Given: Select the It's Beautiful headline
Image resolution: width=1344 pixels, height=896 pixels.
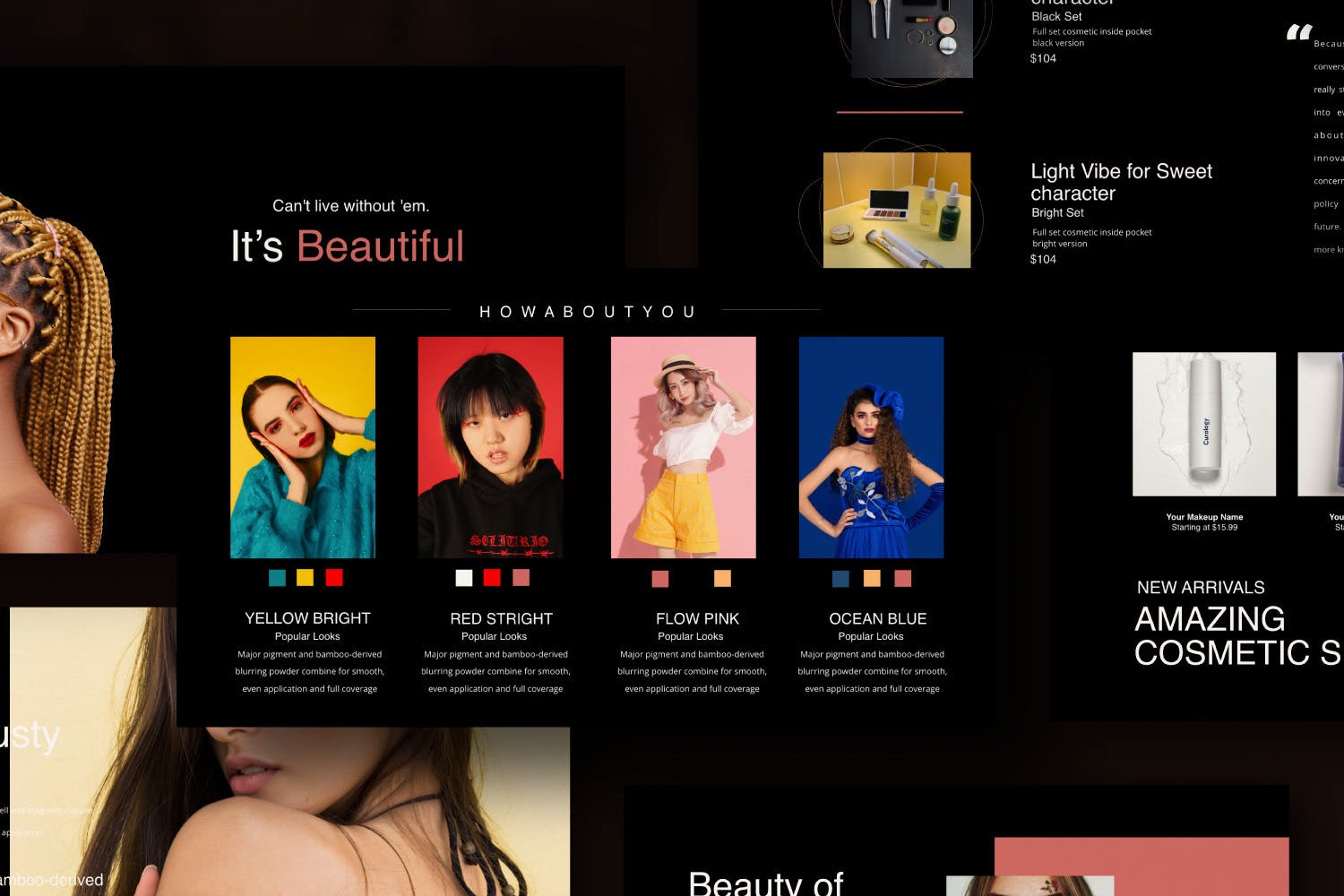Looking at the screenshot, I should point(348,246).
